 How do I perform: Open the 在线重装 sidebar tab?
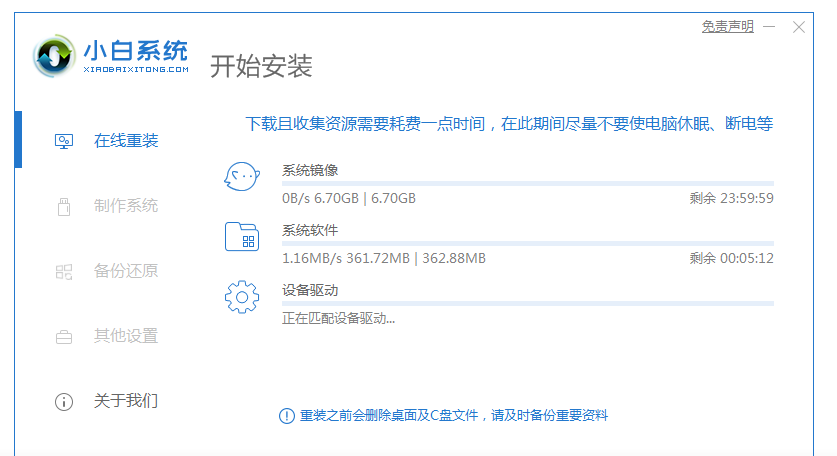click(x=125, y=141)
